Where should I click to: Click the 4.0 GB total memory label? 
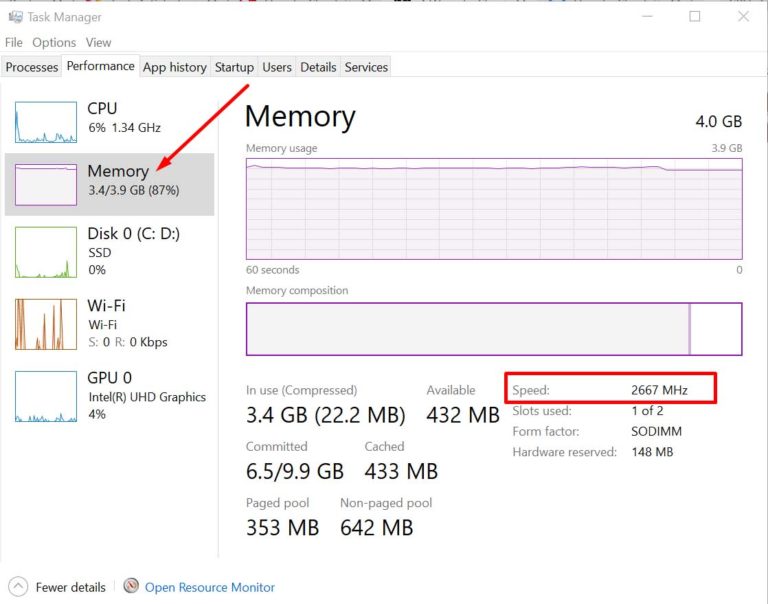point(719,121)
